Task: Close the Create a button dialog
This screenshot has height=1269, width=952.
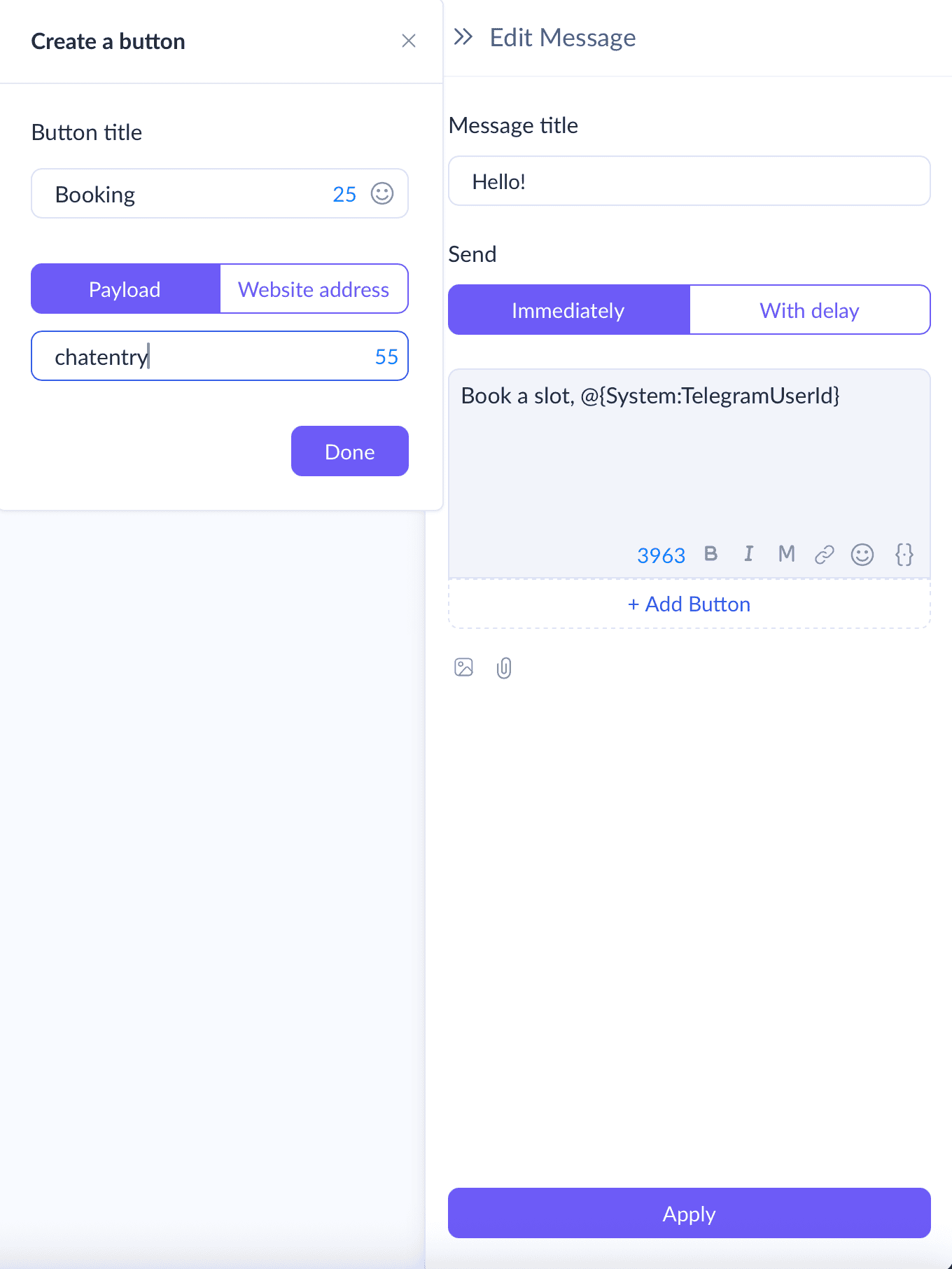Action: point(409,41)
